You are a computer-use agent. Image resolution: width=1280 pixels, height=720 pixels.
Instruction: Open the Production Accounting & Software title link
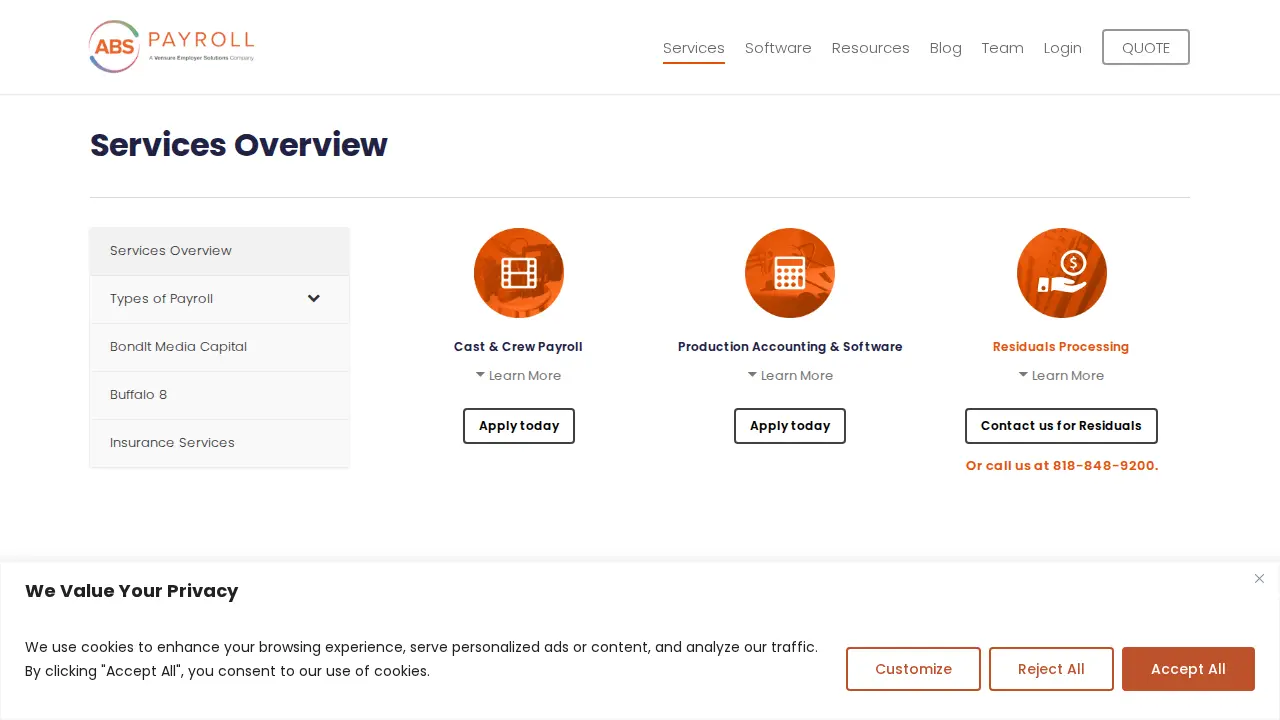click(790, 347)
